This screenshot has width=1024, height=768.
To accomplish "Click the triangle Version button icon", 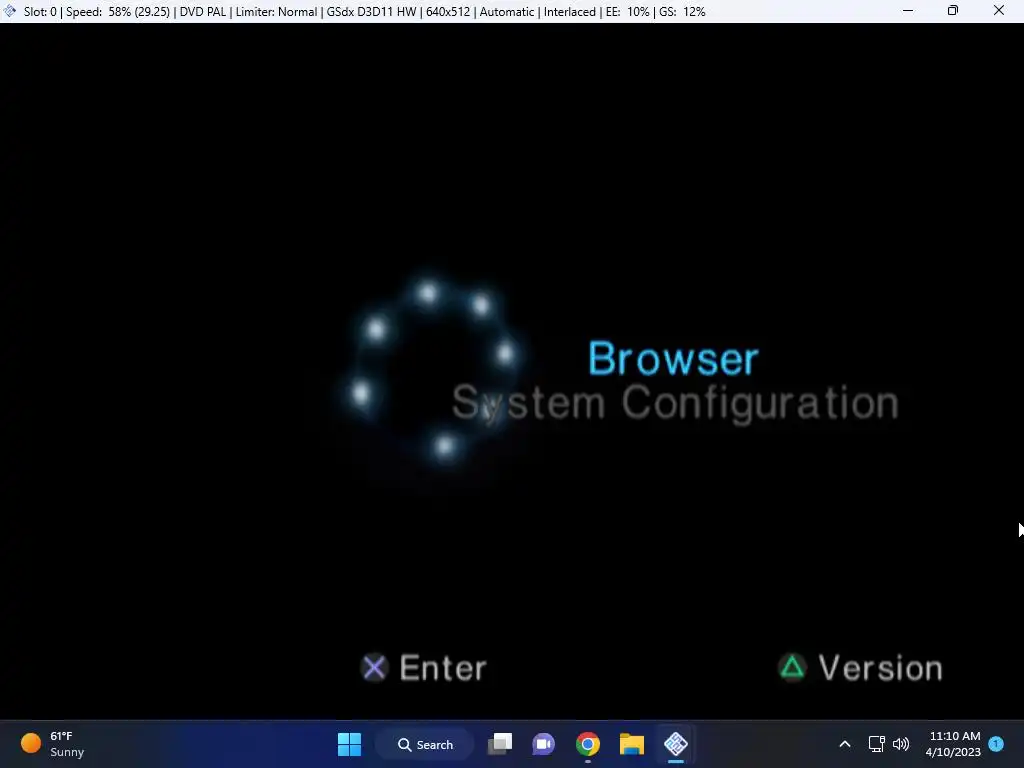I will [x=792, y=667].
